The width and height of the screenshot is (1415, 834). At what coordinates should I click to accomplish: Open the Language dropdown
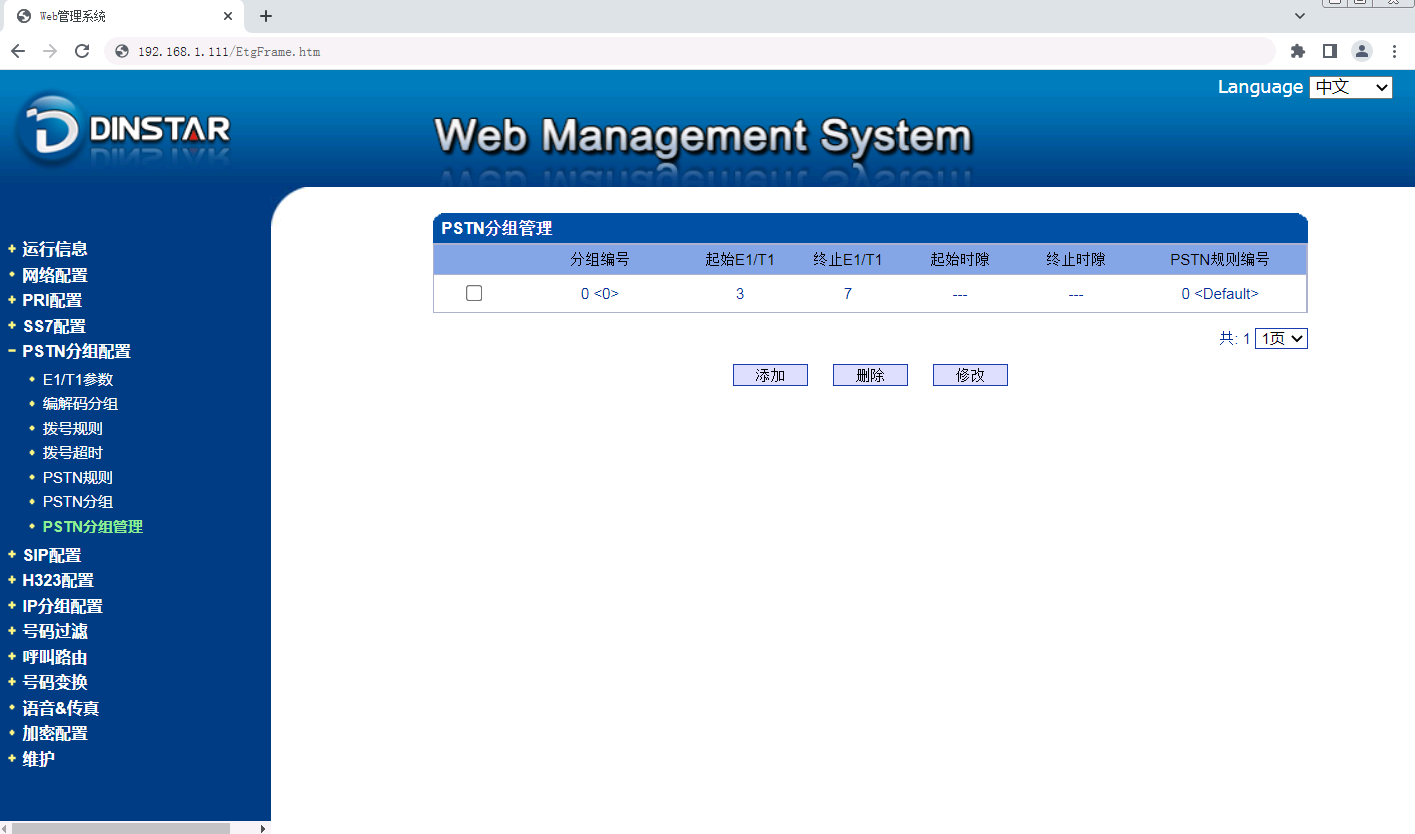[1350, 87]
